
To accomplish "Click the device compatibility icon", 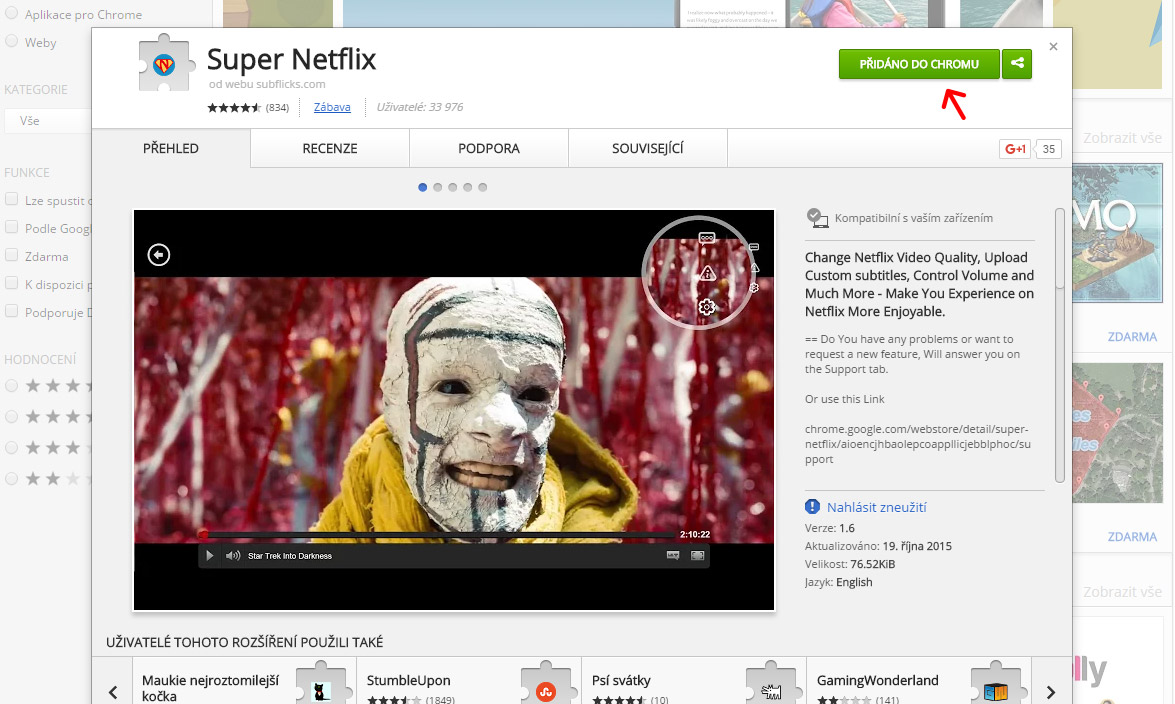I will pyautogui.click(x=817, y=218).
